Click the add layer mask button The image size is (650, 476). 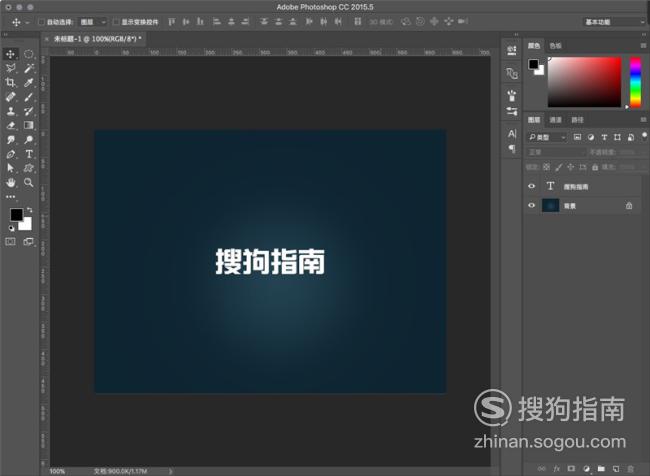(x=571, y=469)
